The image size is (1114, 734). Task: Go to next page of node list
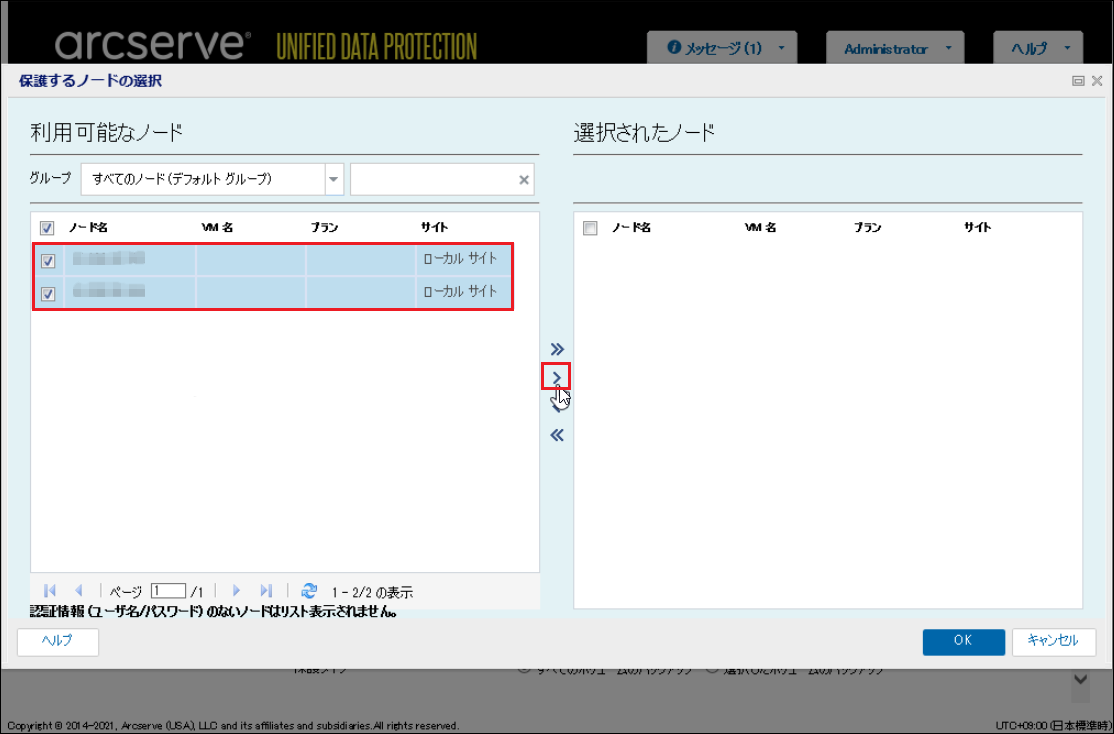click(x=237, y=591)
